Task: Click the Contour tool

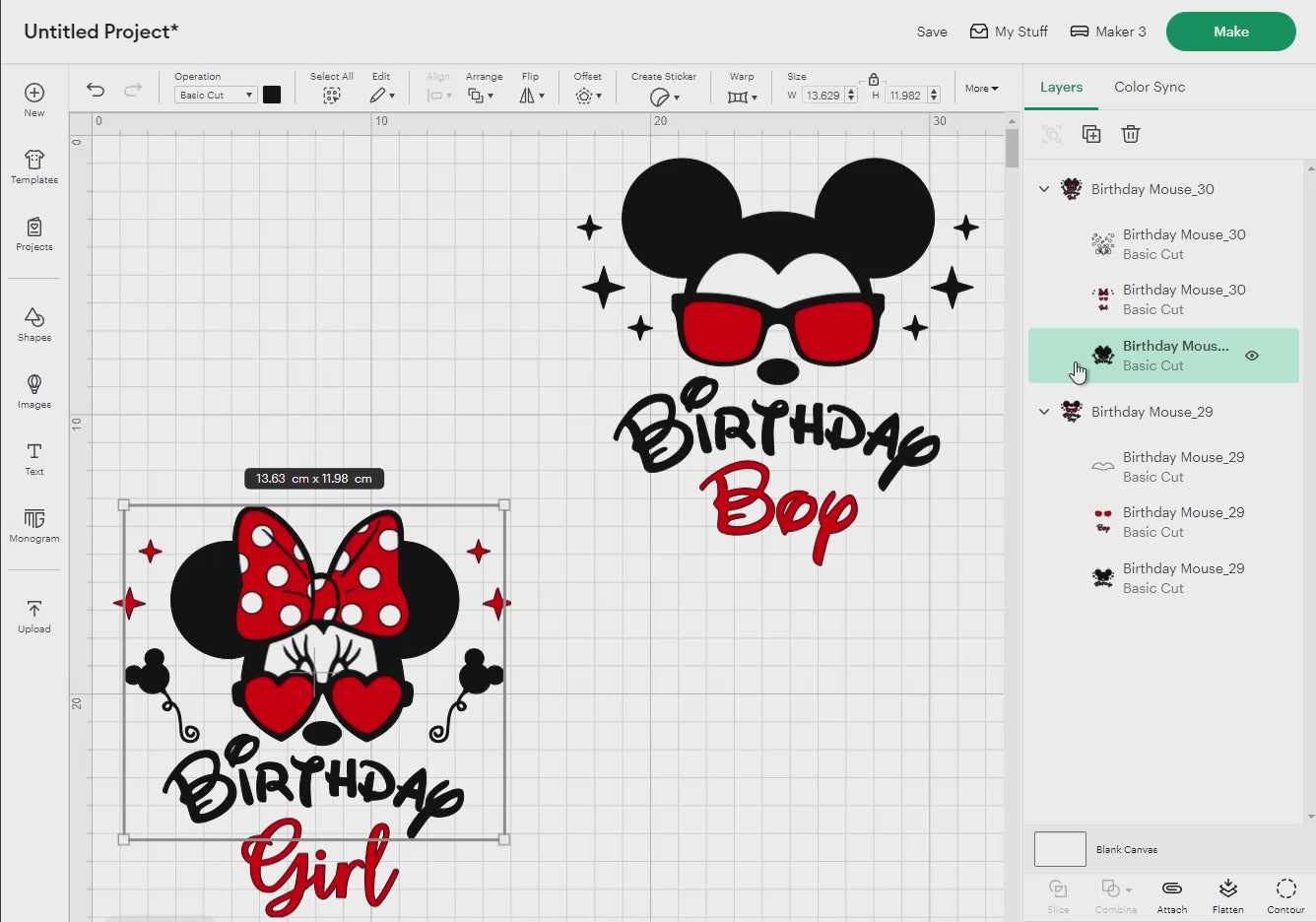Action: pyautogui.click(x=1285, y=895)
